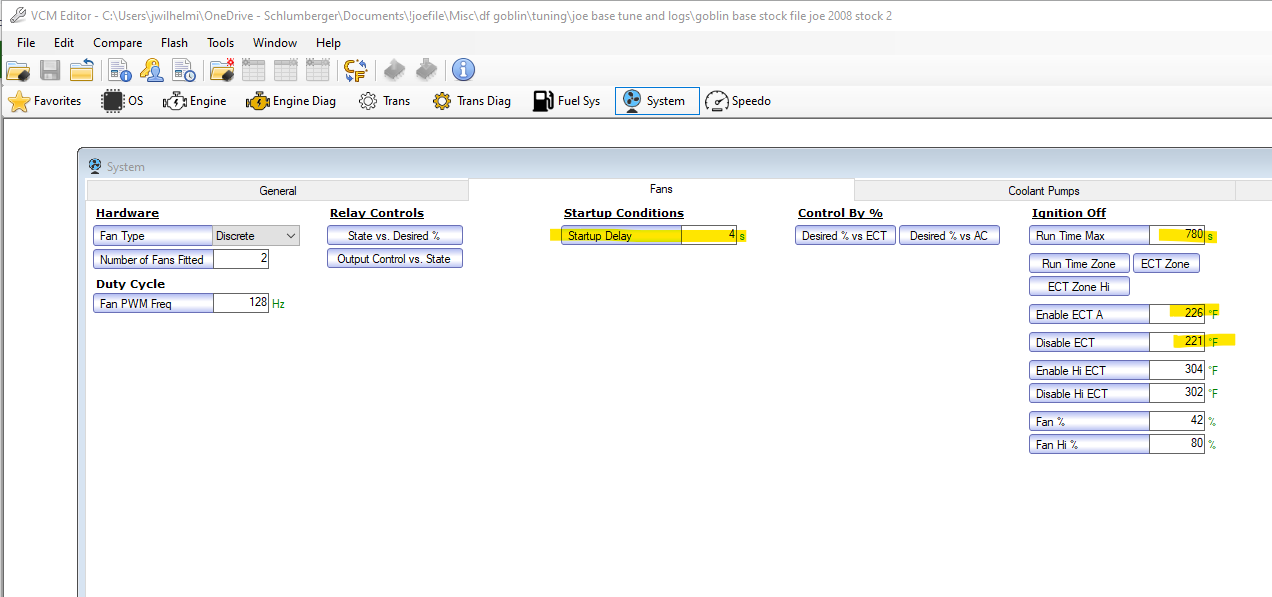Click the folder icon with blue arrow
The image size is (1272, 597).
click(x=82, y=70)
